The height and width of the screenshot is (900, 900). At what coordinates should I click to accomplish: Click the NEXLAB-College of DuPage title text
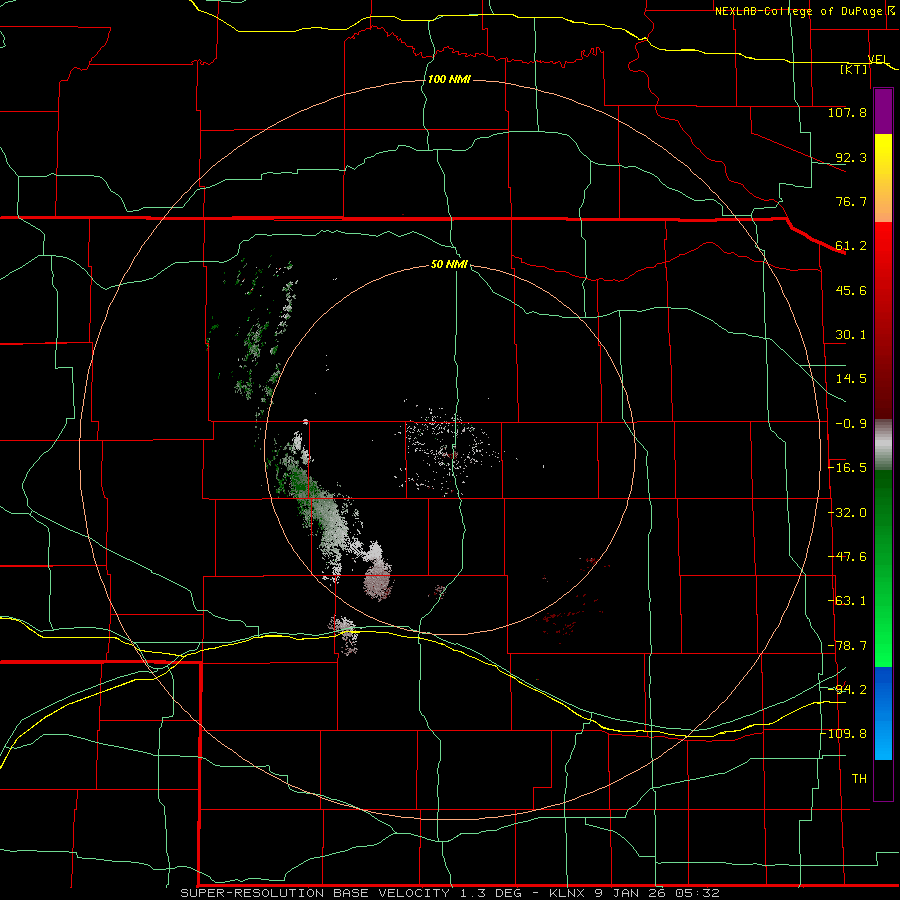point(798,11)
